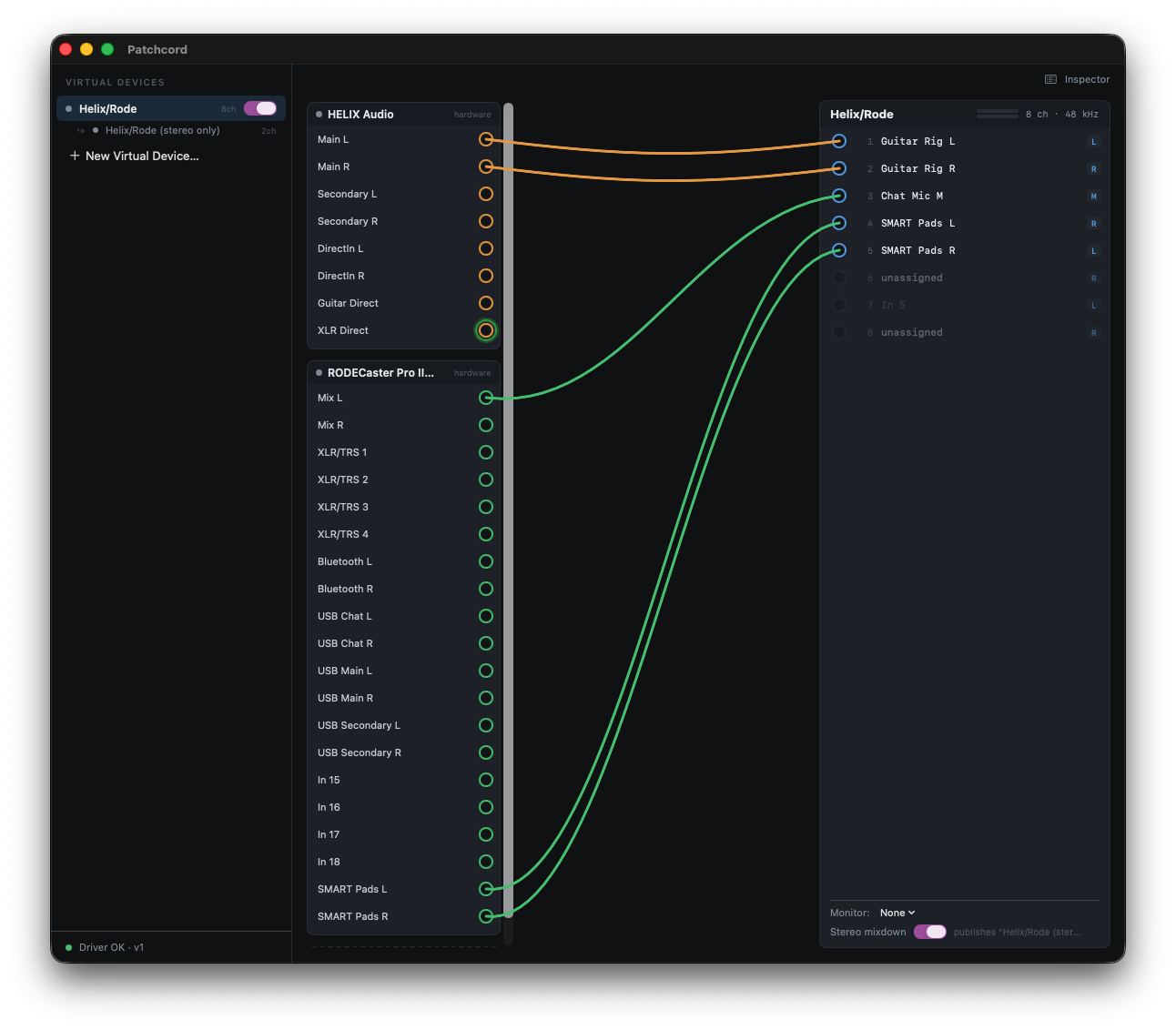Toggle the M badge on Chat Mic M
1176x1030 pixels.
(1094, 197)
